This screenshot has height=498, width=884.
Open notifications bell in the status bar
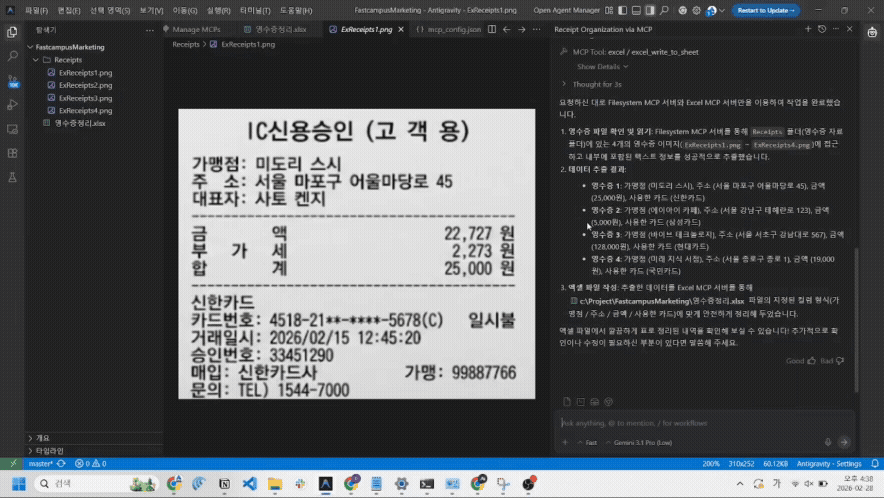tap(874, 464)
